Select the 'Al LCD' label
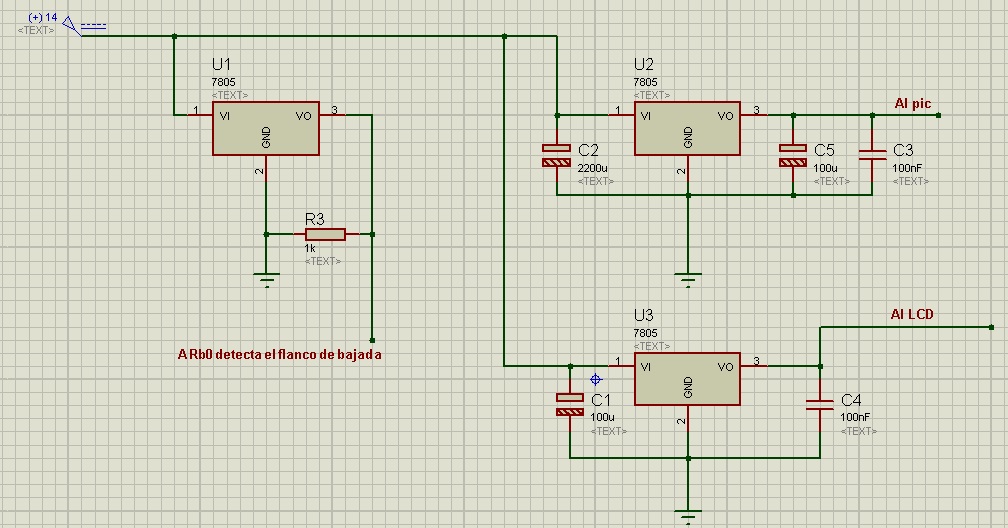Image resolution: width=1008 pixels, height=528 pixels. click(912, 314)
